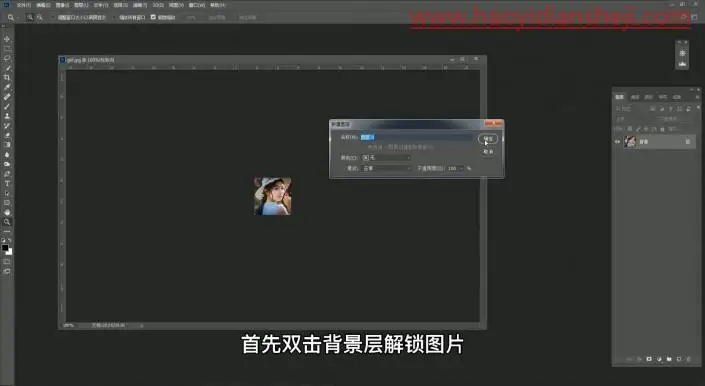Select the Clone Stamp tool

point(7,116)
